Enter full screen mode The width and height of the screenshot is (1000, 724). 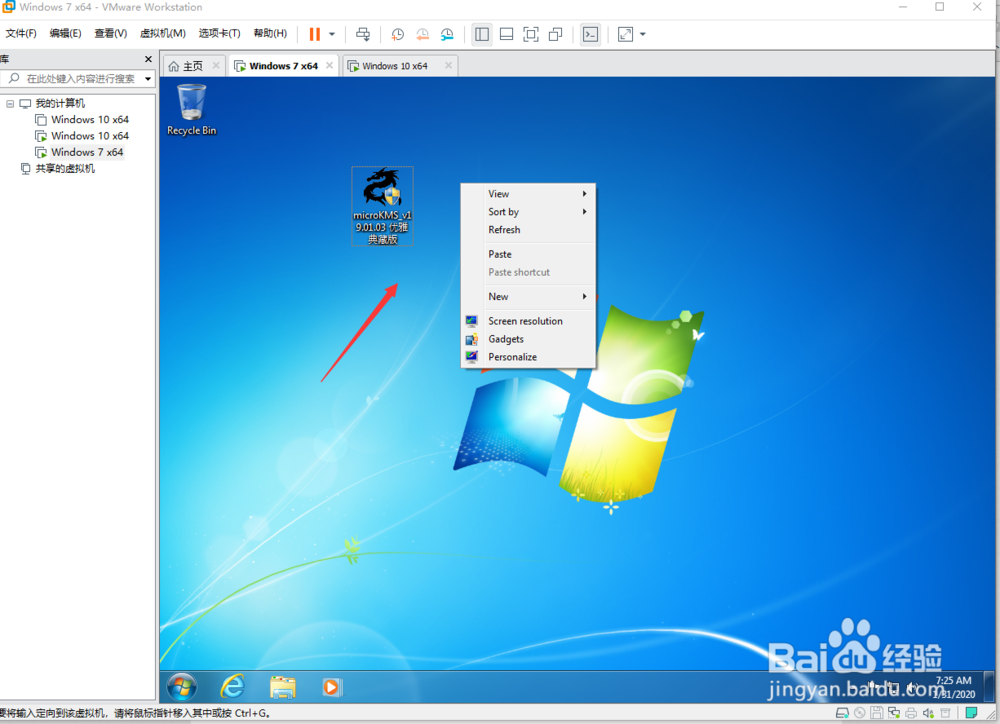point(531,34)
